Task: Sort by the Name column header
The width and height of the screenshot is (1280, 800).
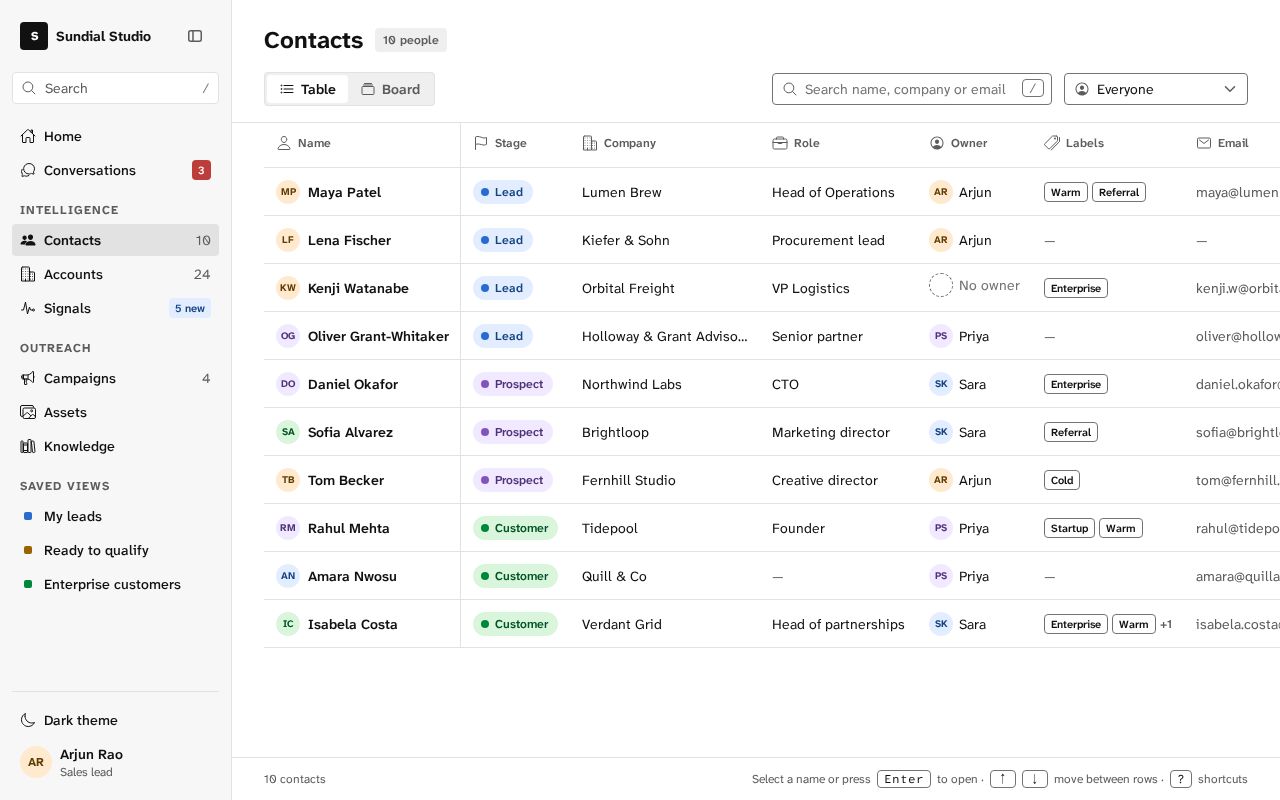Action: (x=304, y=143)
